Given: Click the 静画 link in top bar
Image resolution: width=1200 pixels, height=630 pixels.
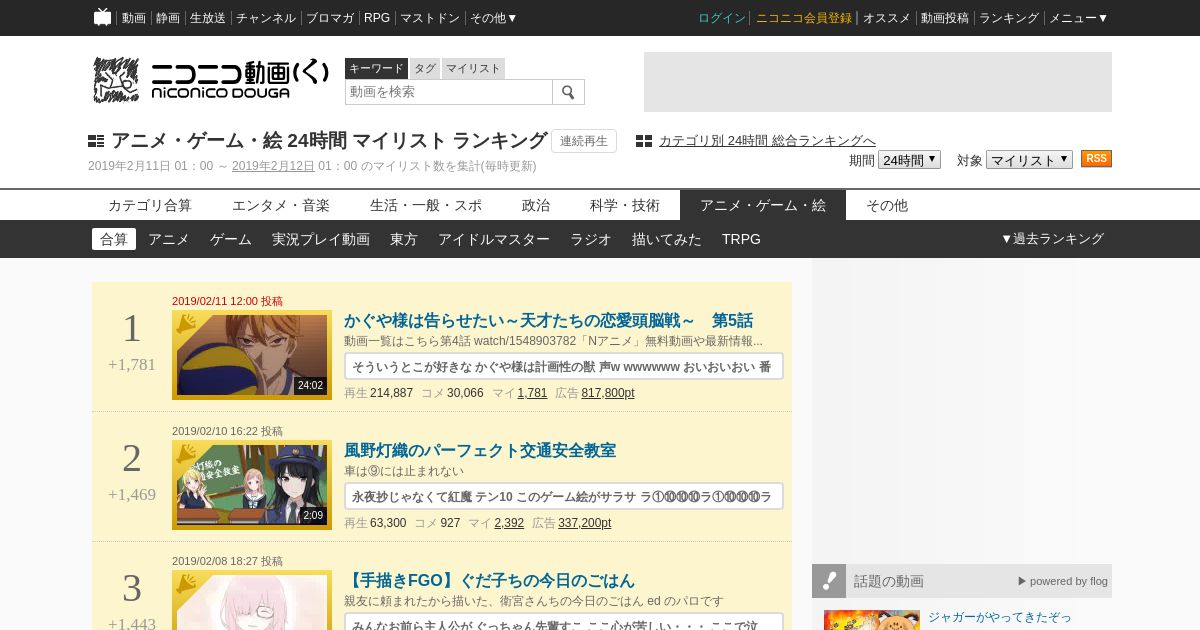Looking at the screenshot, I should pyautogui.click(x=168, y=18).
